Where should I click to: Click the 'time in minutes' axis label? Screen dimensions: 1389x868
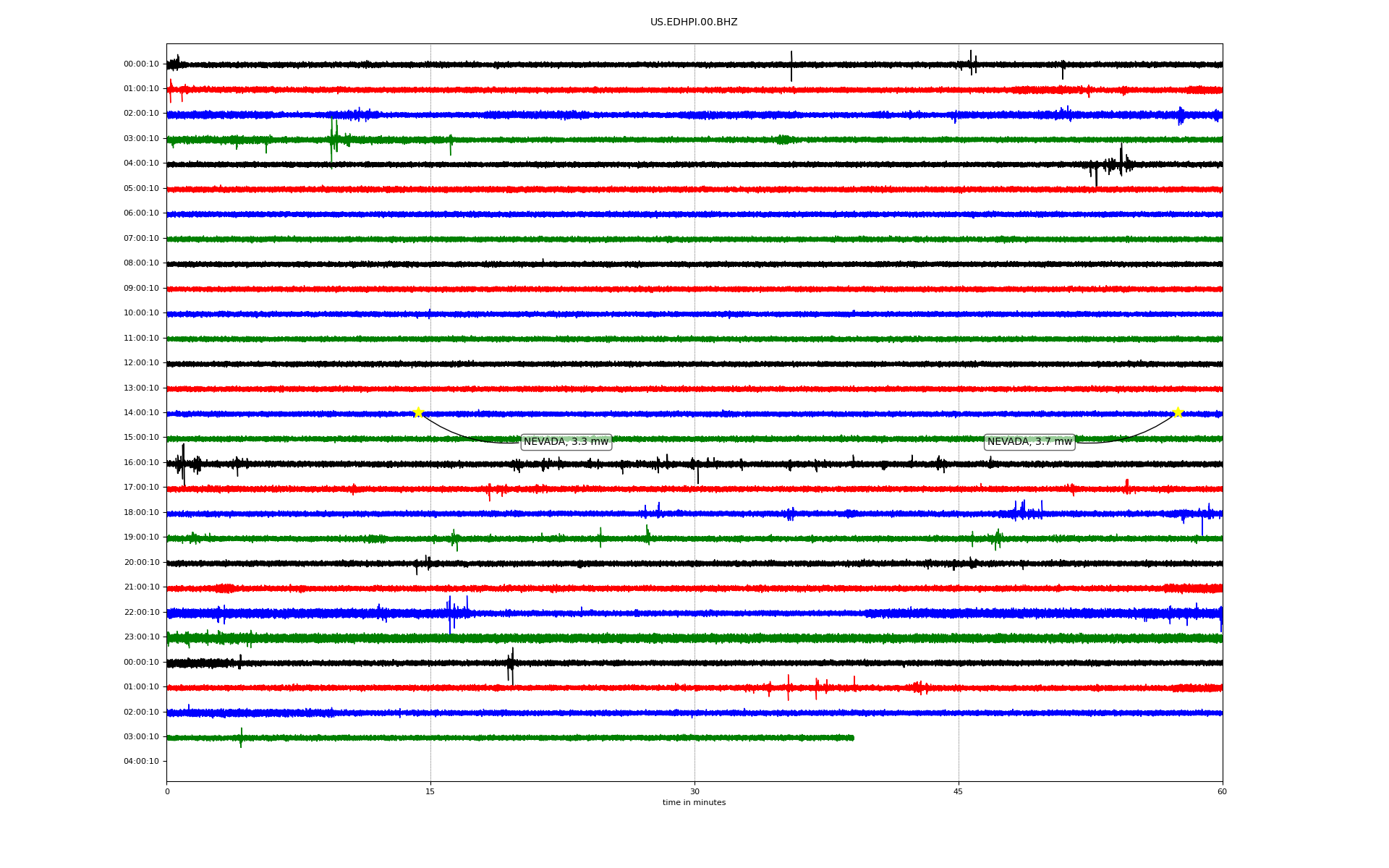(694, 803)
